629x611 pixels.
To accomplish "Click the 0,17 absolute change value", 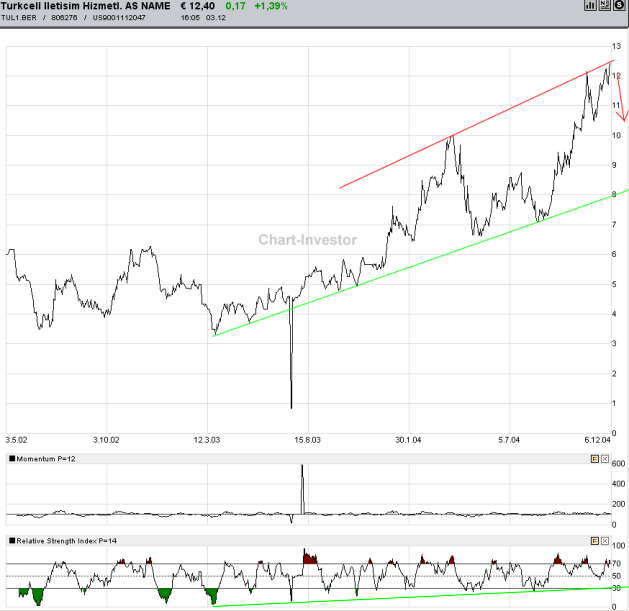I will 235,6.
